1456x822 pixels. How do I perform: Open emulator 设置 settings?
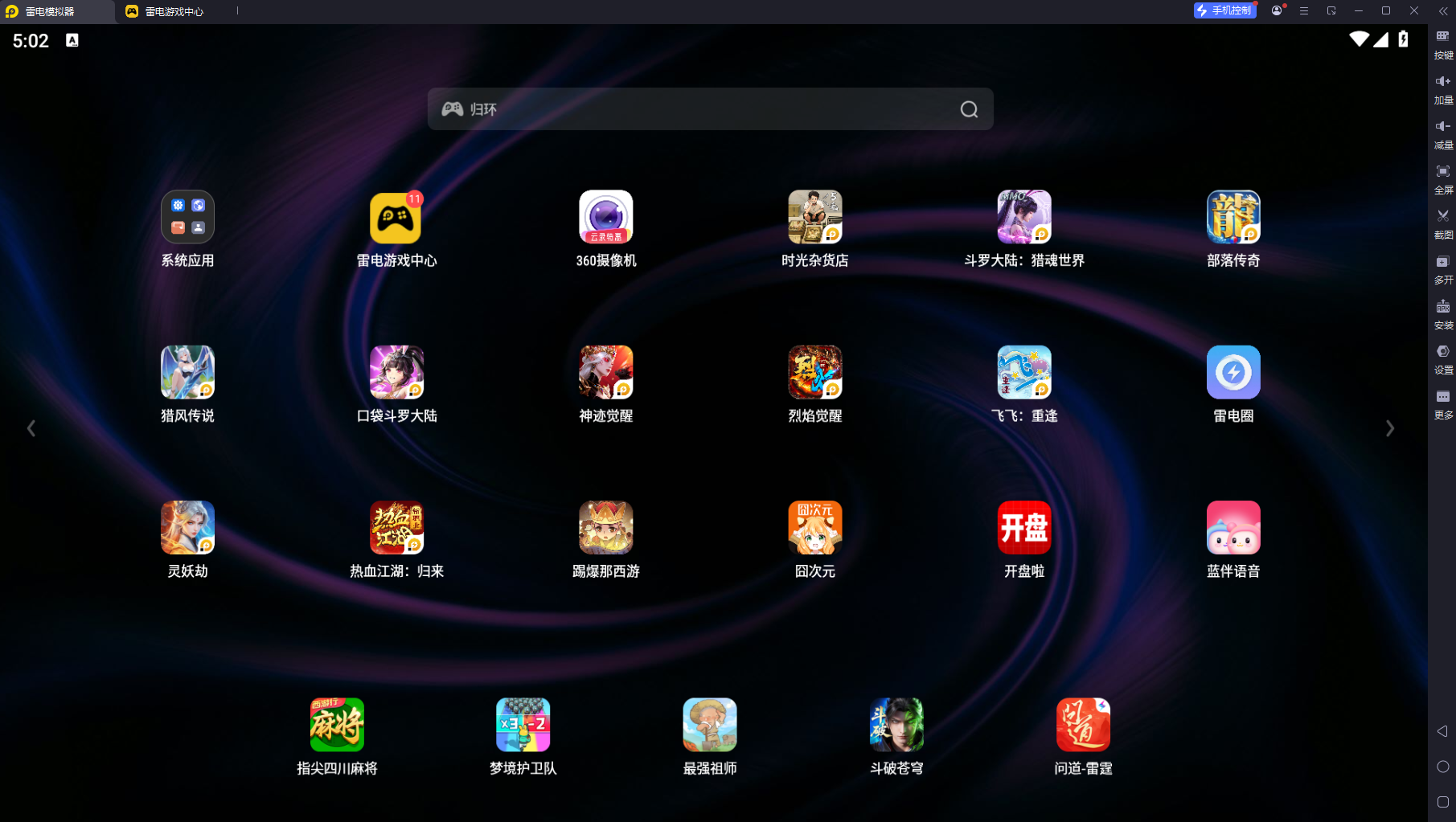(1443, 359)
